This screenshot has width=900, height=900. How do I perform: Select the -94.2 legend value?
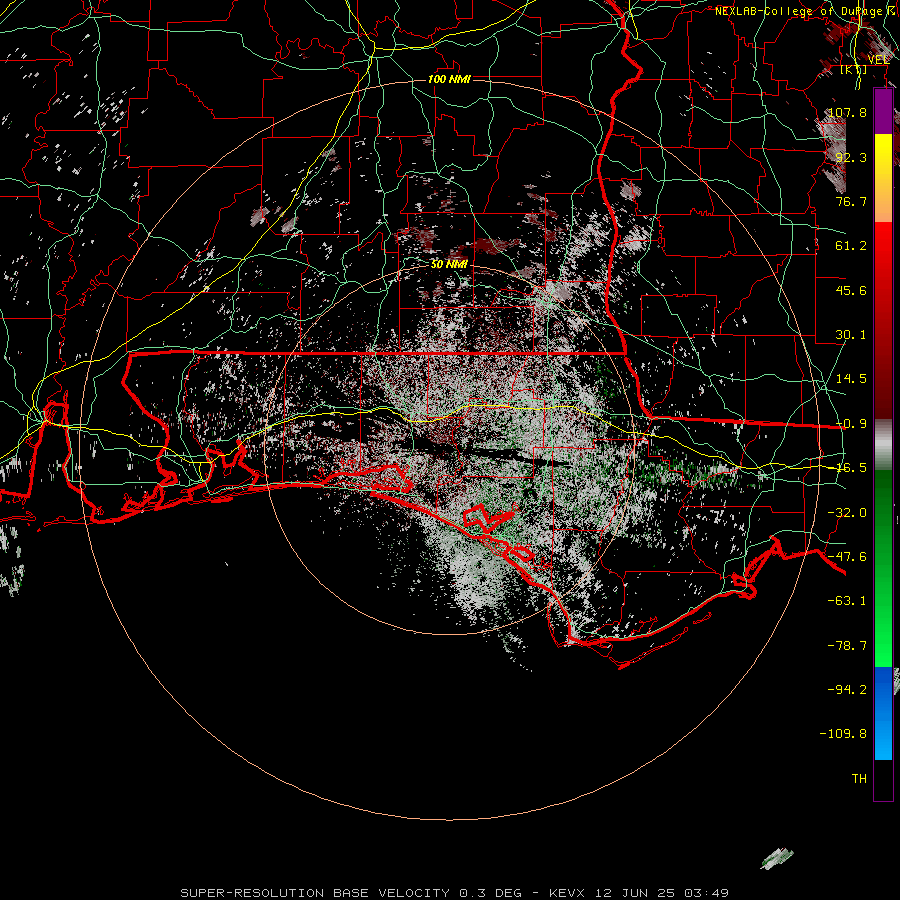[847, 689]
